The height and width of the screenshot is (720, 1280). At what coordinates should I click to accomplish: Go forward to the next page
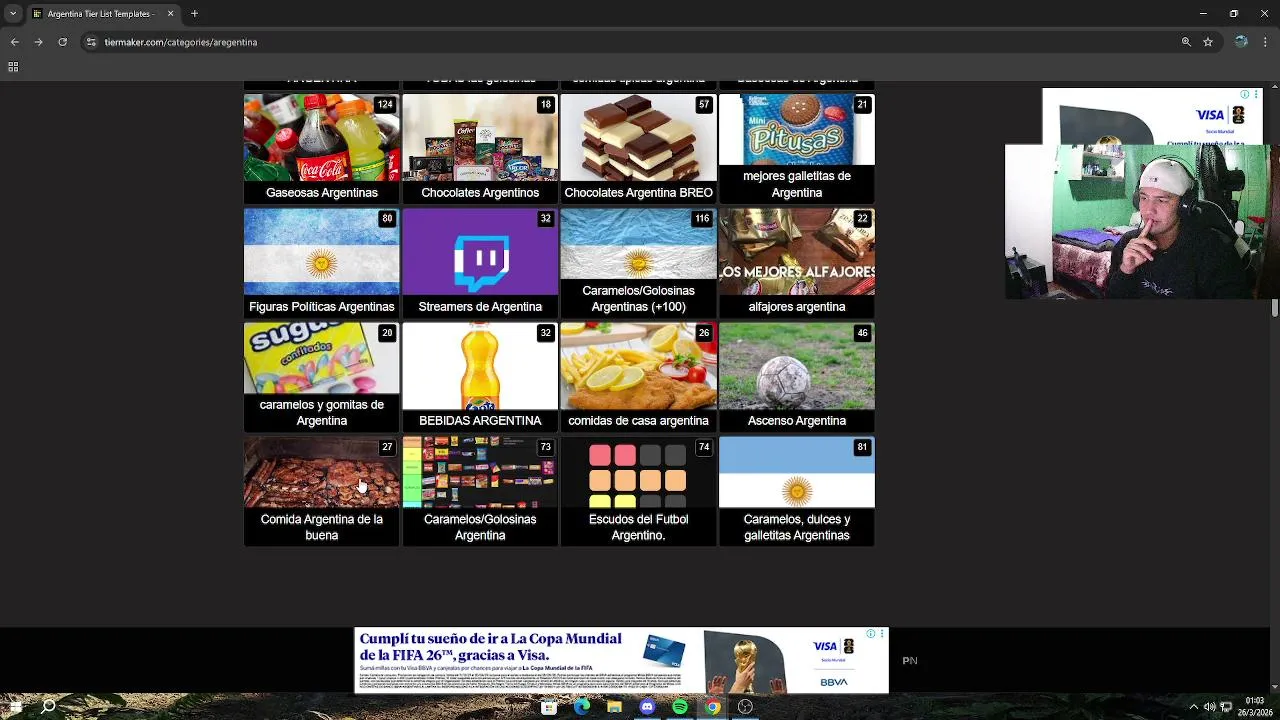[38, 42]
